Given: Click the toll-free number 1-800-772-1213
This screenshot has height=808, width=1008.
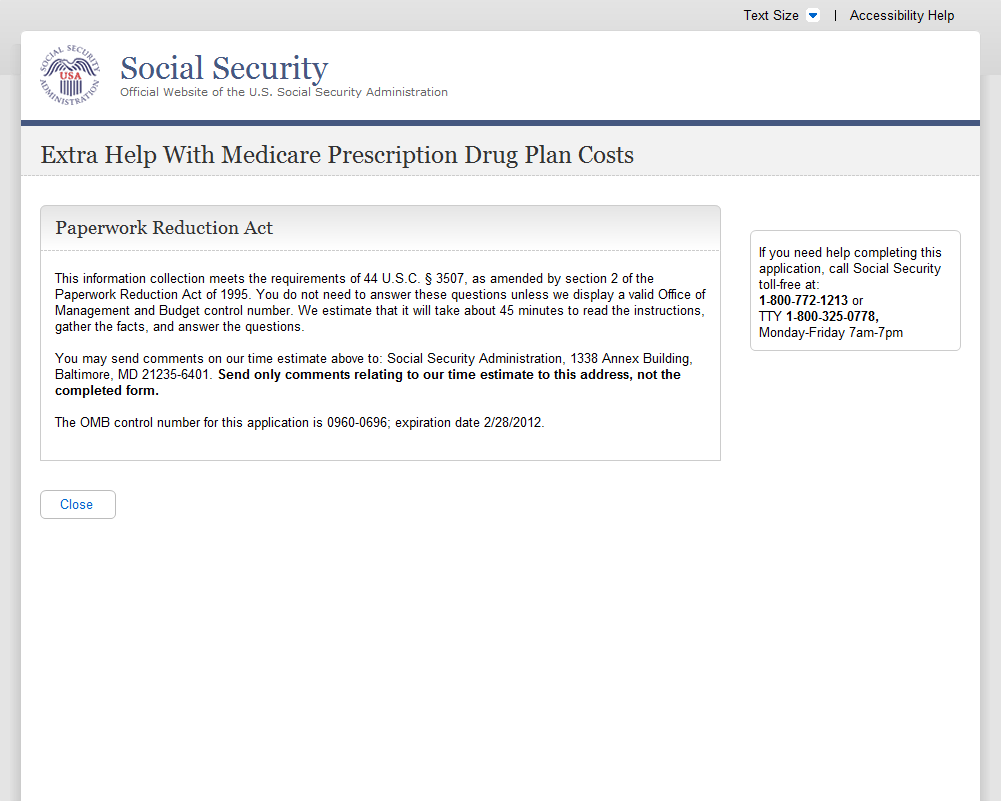Looking at the screenshot, I should click(803, 301).
